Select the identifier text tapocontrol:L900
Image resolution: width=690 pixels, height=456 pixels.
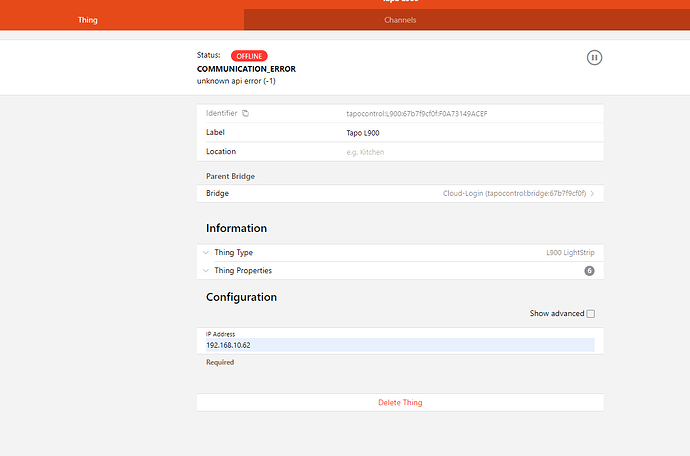click(417, 114)
